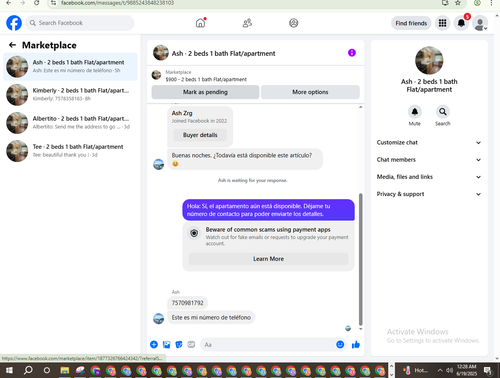Viewport: 500px width, 378px height.
Task: Open Buyer details for Ash Zrg
Action: (x=200, y=135)
